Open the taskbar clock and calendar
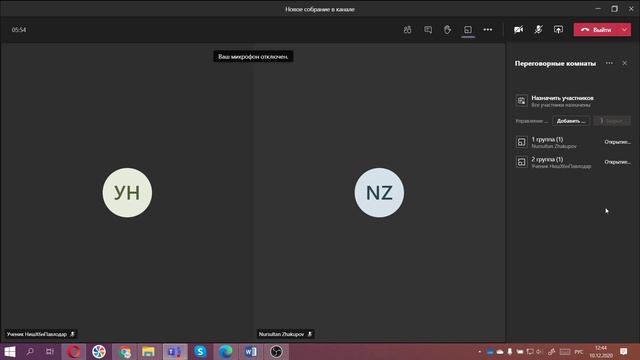640x360 pixels. click(x=601, y=351)
